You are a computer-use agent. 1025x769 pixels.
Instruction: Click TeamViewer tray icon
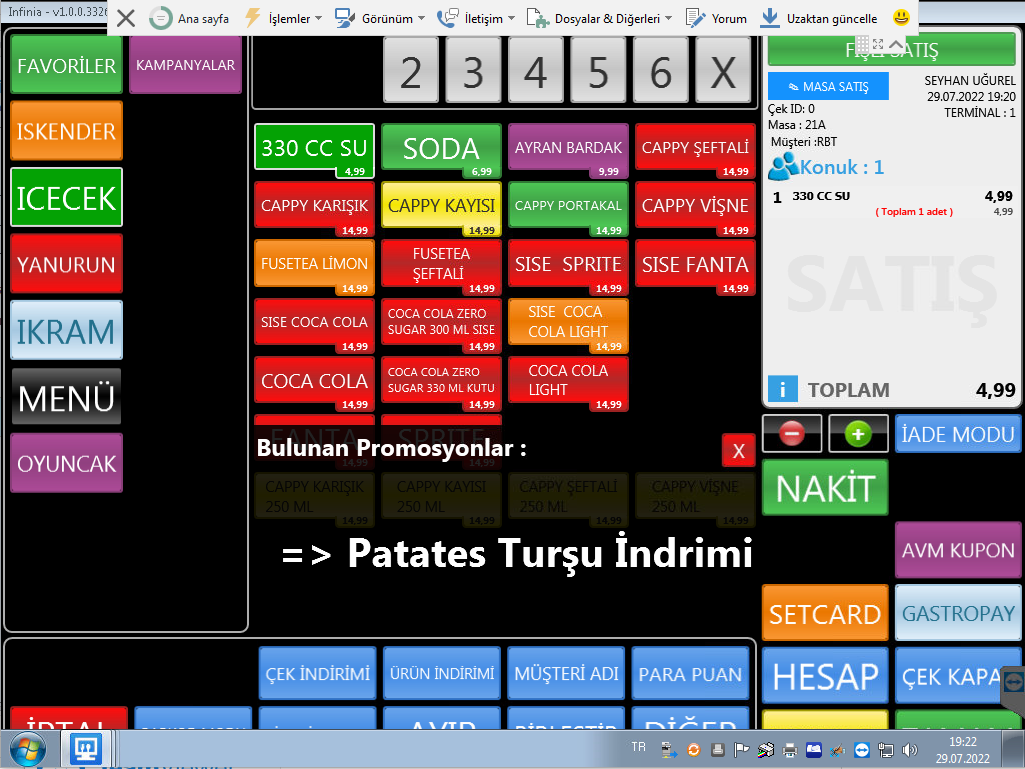(x=862, y=750)
